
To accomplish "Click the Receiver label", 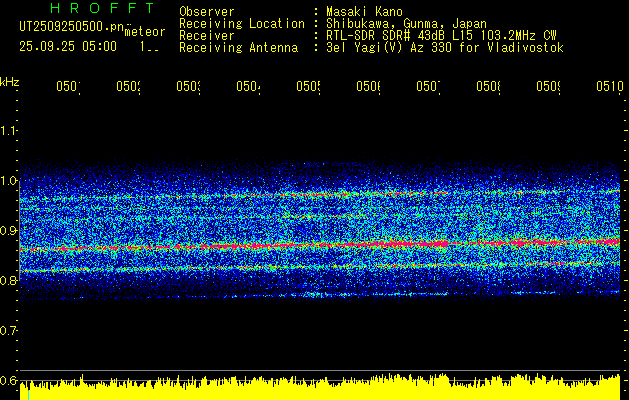I will pyautogui.click(x=207, y=36).
